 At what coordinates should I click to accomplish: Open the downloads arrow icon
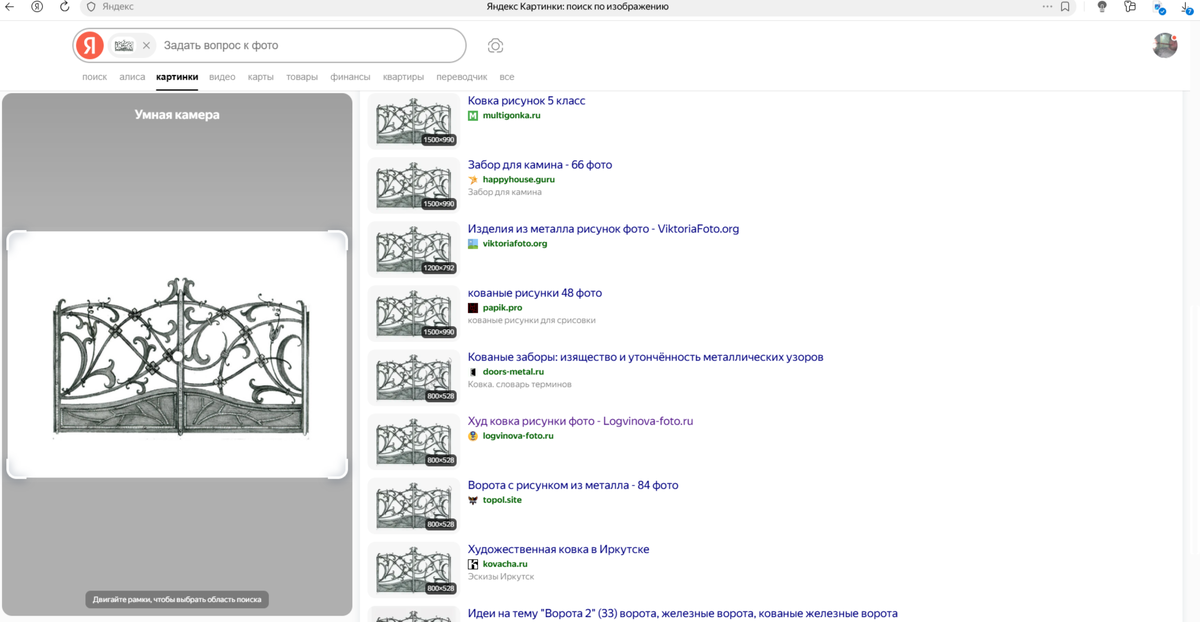[x=1189, y=7]
